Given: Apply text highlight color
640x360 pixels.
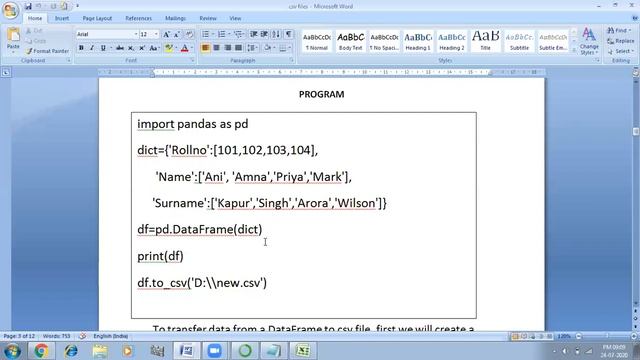Looking at the screenshot, I should click(x=169, y=48).
